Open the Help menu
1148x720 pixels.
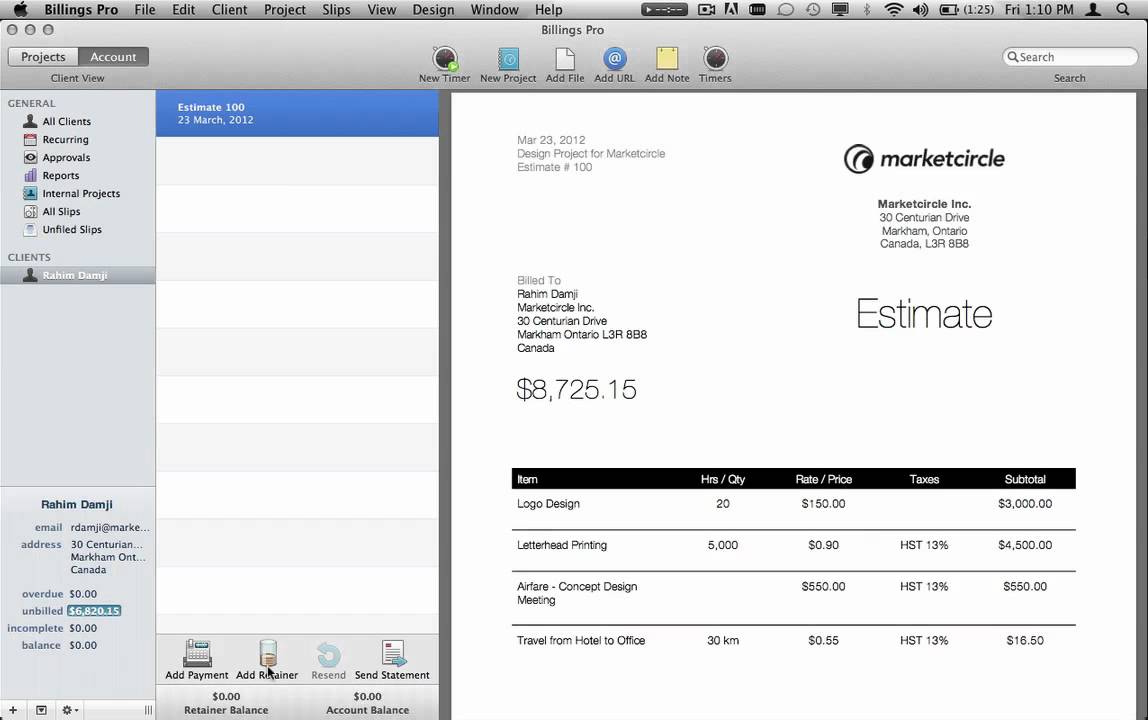(548, 10)
